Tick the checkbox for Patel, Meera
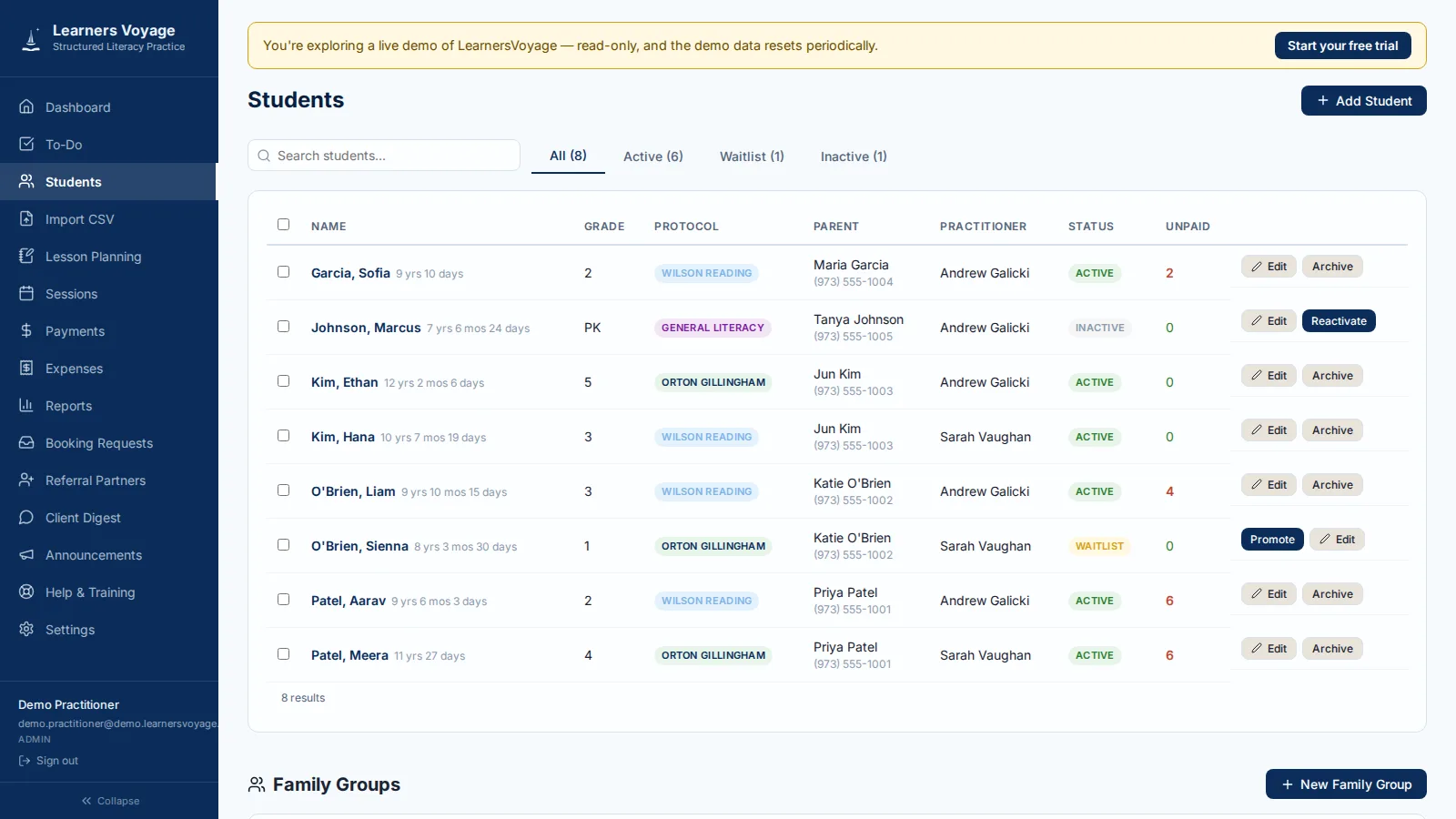 [283, 653]
